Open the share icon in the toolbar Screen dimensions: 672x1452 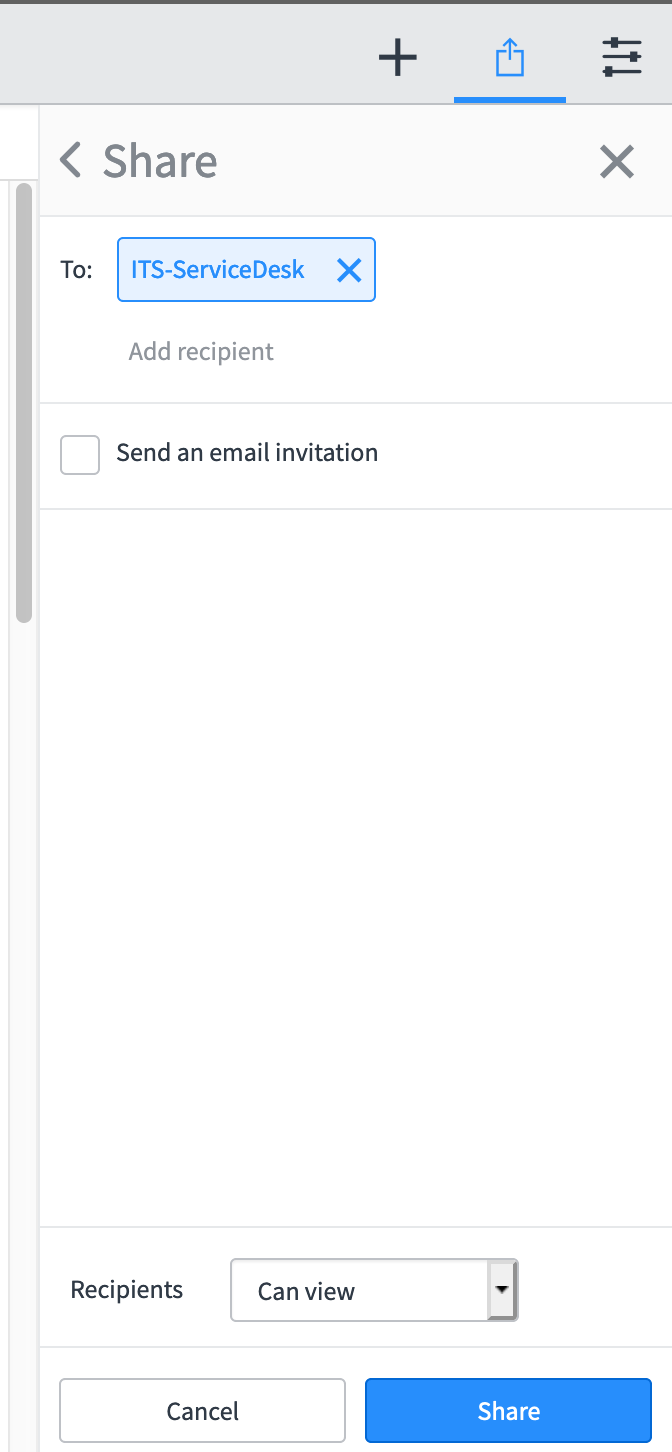[510, 58]
